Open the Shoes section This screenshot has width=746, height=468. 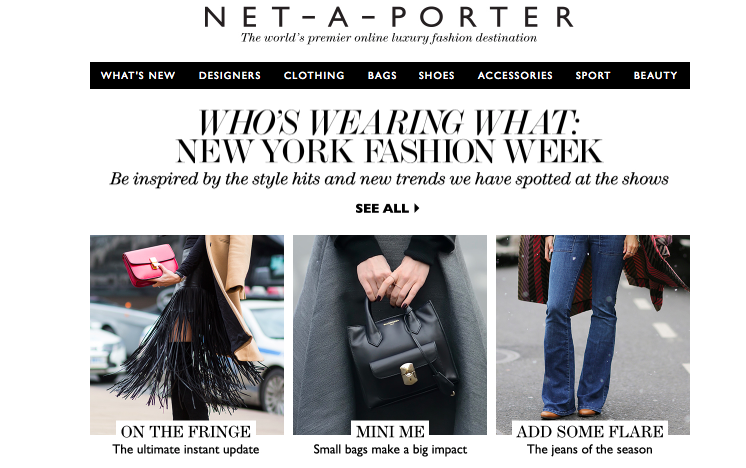click(436, 76)
